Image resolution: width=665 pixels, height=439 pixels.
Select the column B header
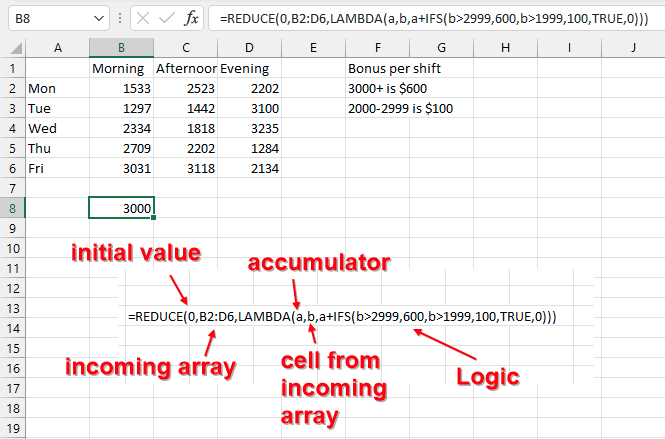121,47
